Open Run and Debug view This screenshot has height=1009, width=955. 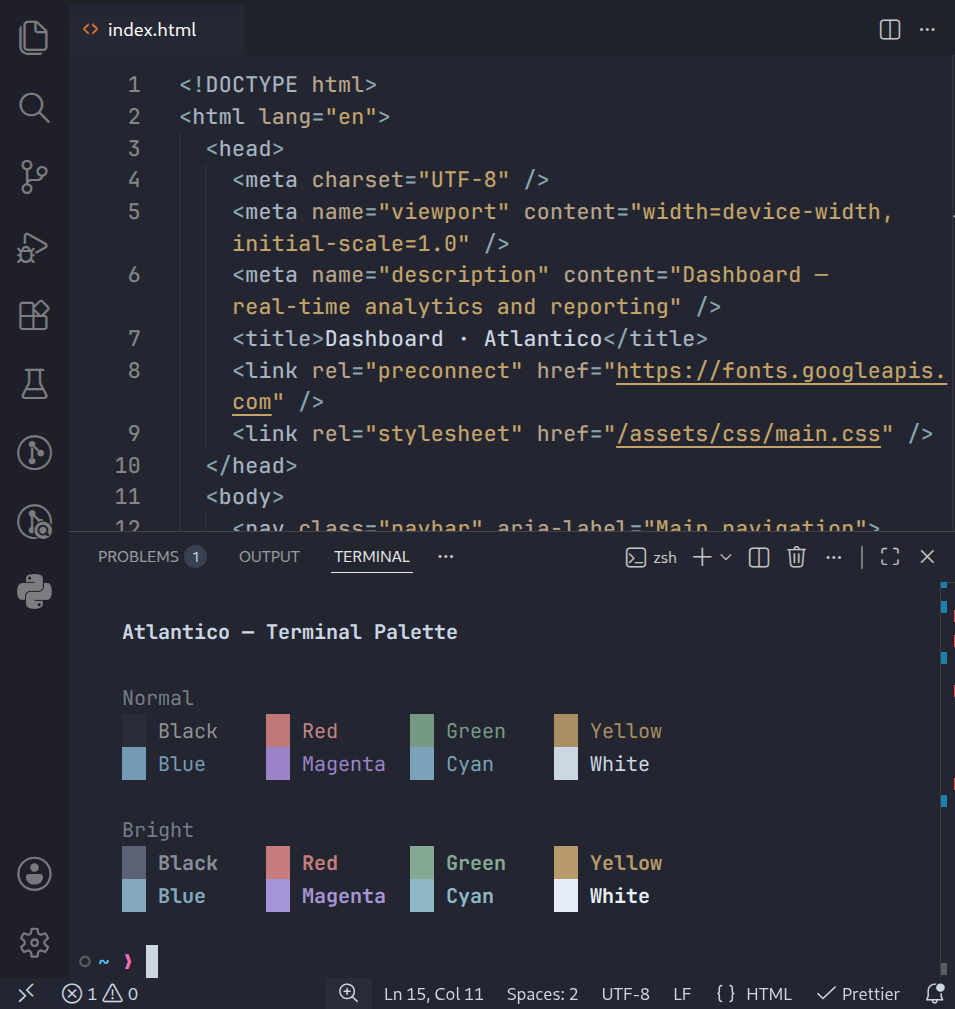33,248
